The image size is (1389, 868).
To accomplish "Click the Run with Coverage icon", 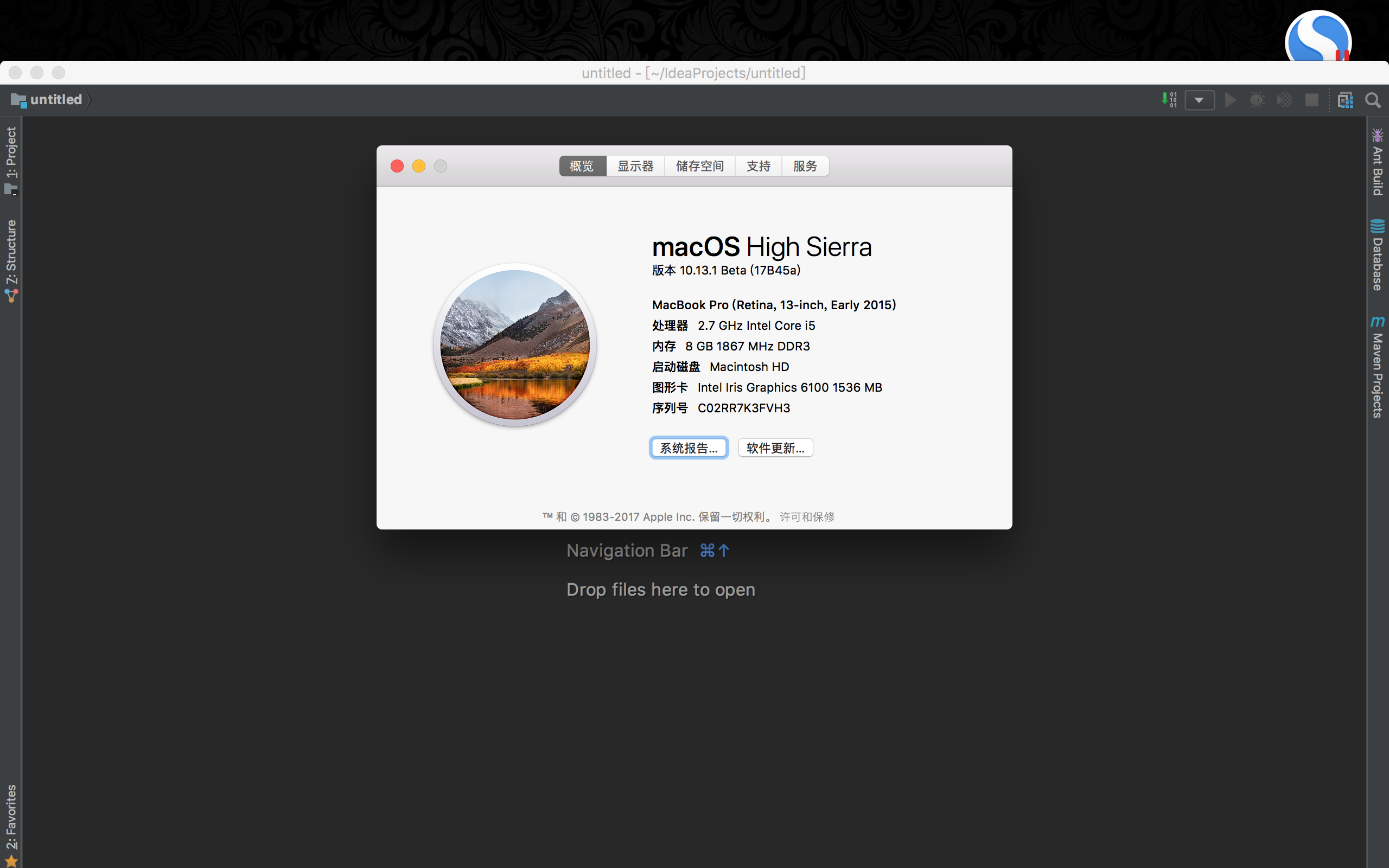I will click(x=1284, y=100).
